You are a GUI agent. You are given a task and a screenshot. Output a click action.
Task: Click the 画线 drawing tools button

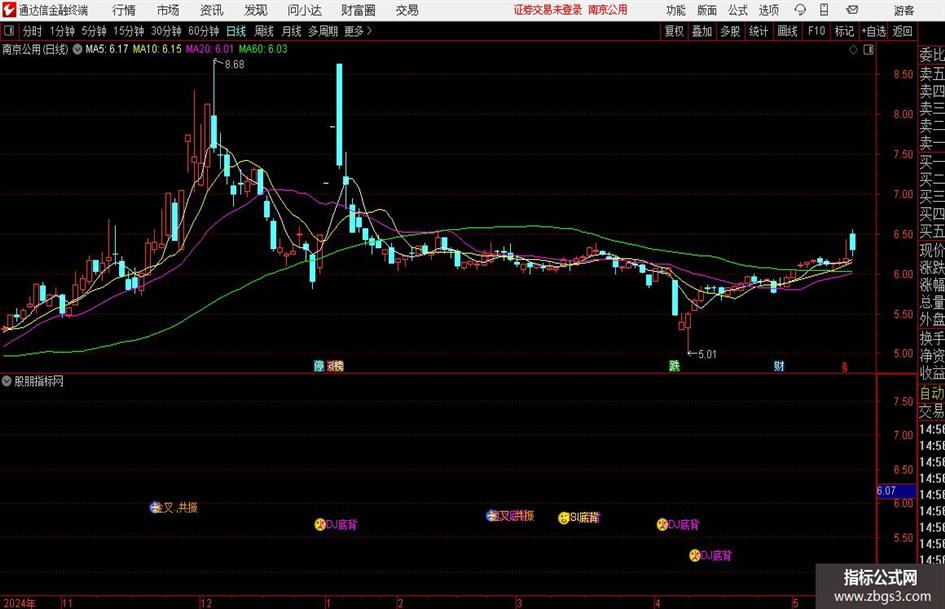[x=787, y=31]
